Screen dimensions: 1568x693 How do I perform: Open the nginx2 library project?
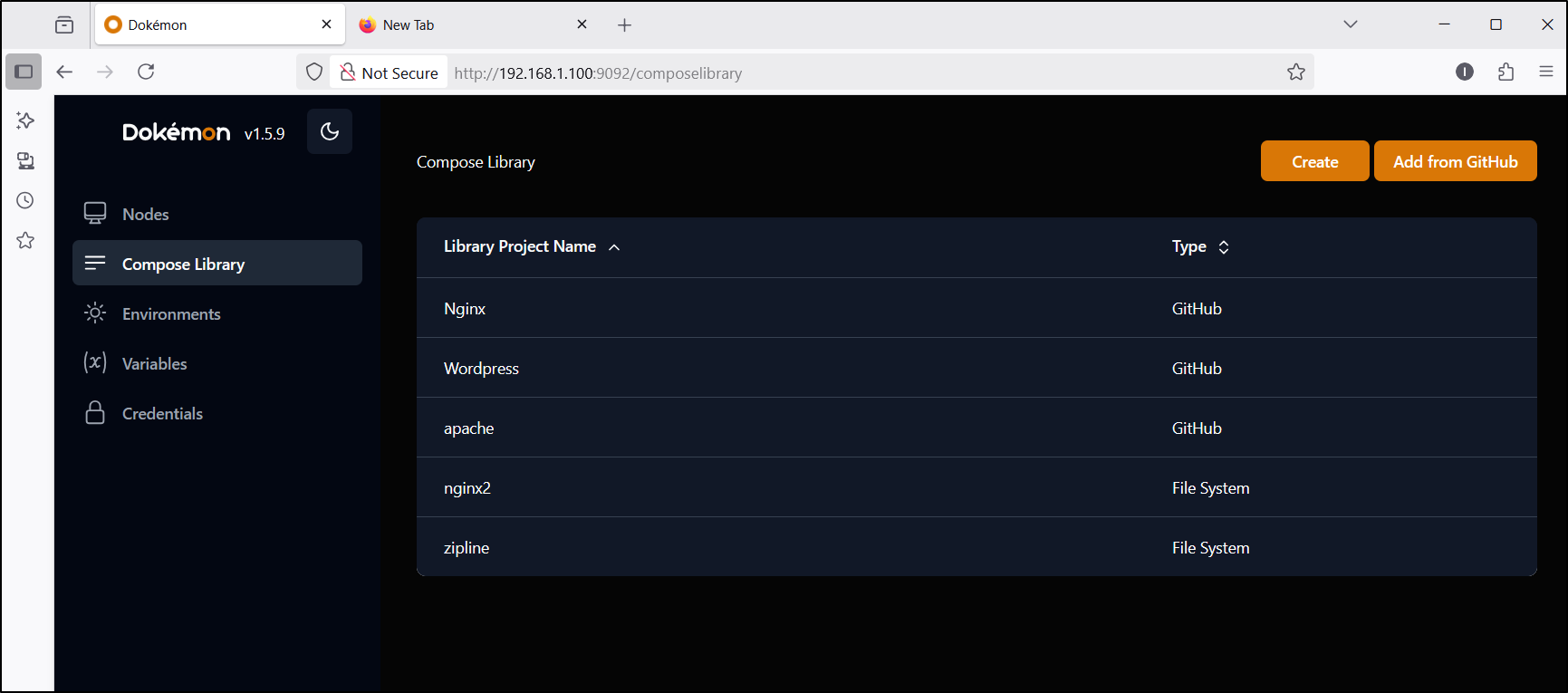467,488
